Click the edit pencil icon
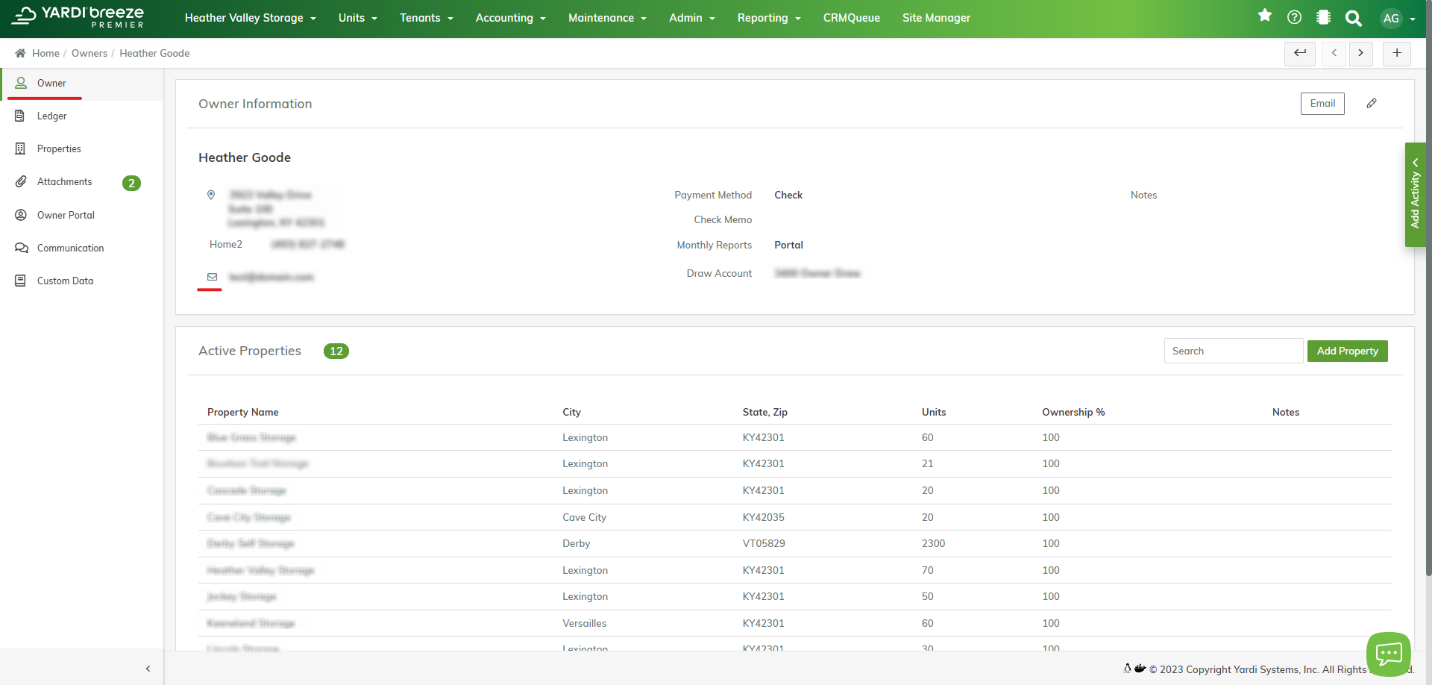Viewport: 1432px width, 685px height. coord(1372,103)
